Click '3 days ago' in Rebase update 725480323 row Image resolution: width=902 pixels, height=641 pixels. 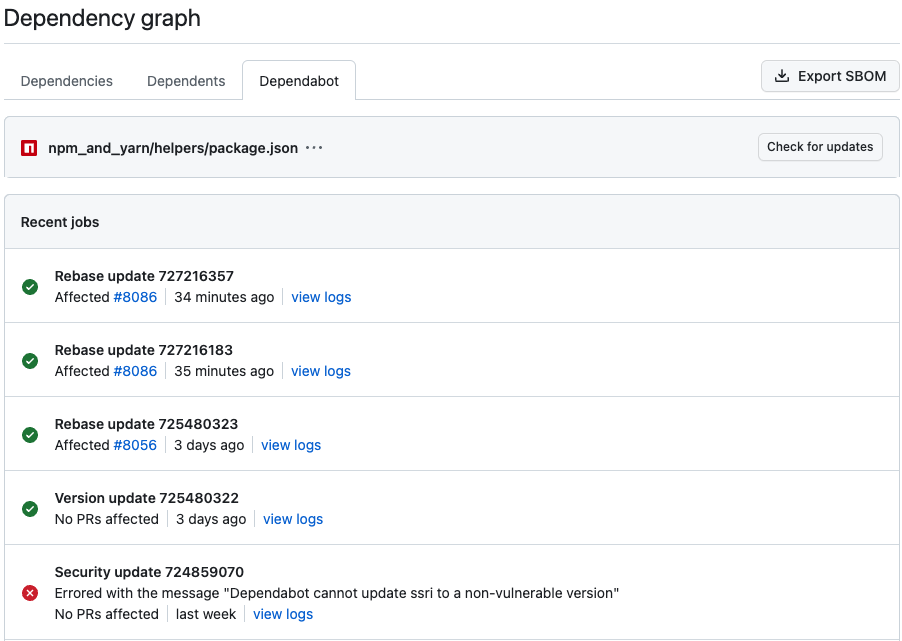(209, 445)
